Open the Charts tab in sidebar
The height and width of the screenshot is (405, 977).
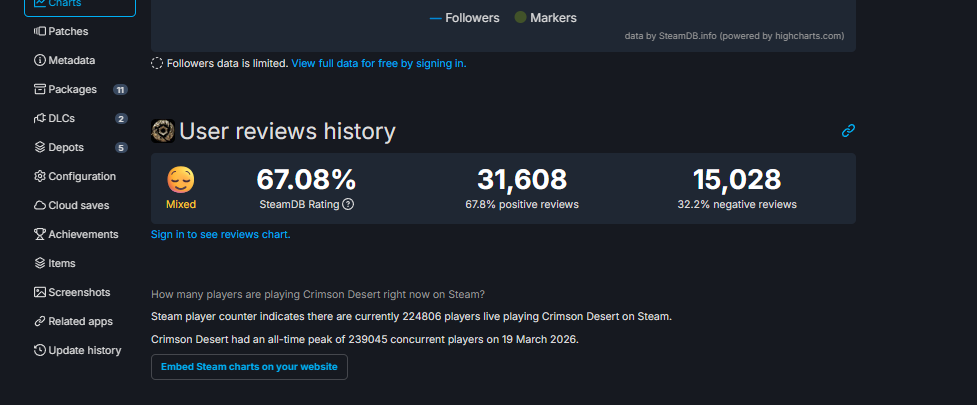[79, 4]
